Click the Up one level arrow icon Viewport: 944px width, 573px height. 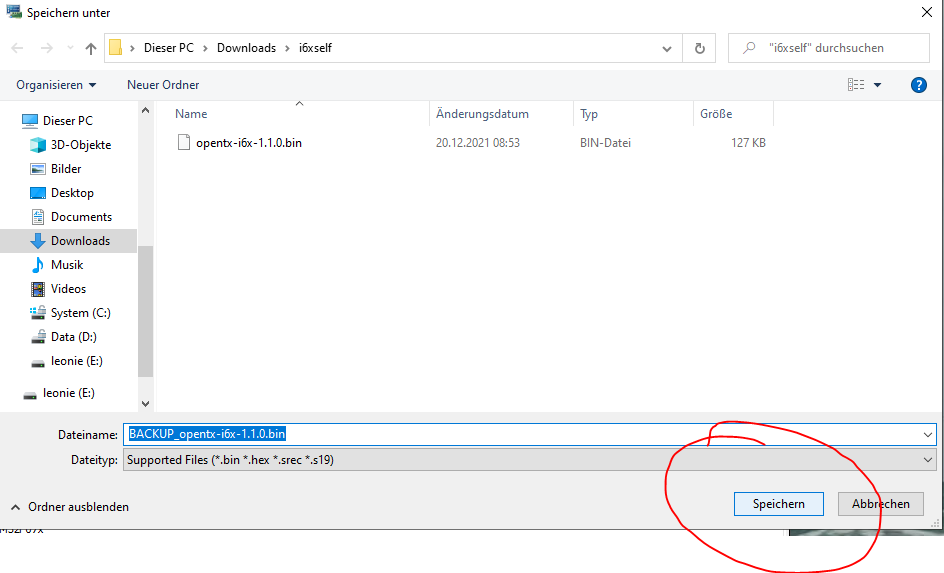(91, 48)
